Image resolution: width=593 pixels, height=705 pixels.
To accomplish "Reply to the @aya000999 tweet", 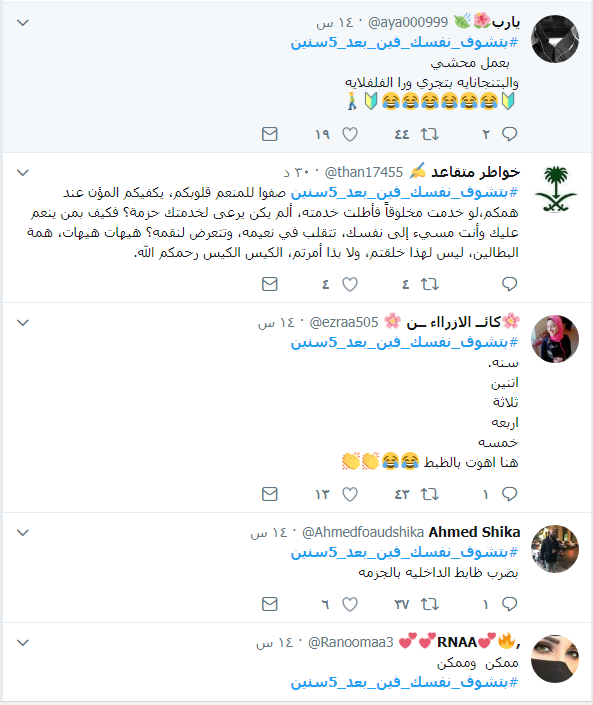I will pyautogui.click(x=509, y=134).
